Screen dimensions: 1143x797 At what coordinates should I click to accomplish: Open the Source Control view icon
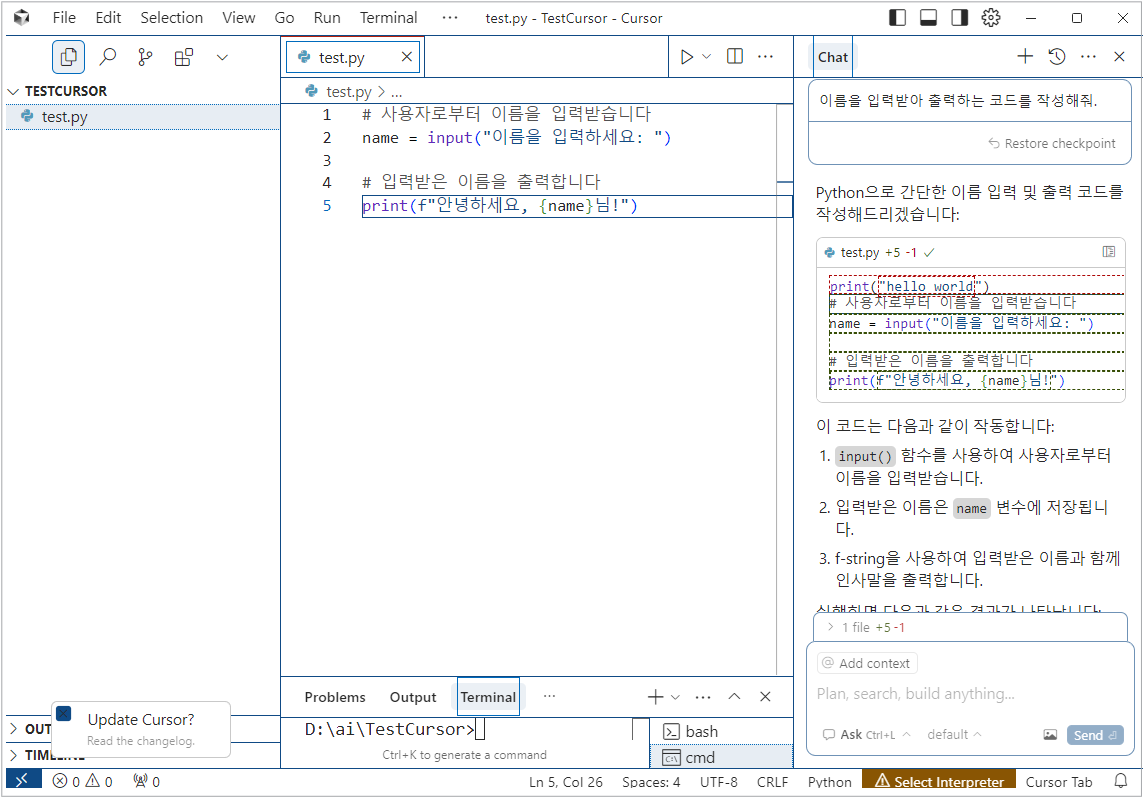[x=145, y=57]
